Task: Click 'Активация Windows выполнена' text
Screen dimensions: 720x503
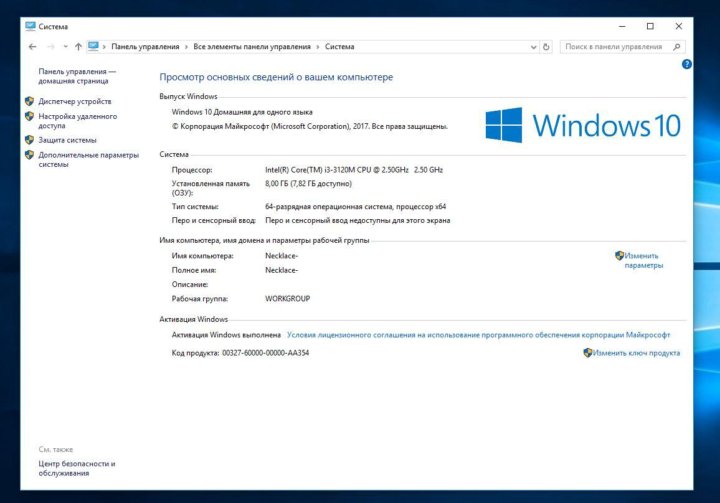Action: coord(226,335)
